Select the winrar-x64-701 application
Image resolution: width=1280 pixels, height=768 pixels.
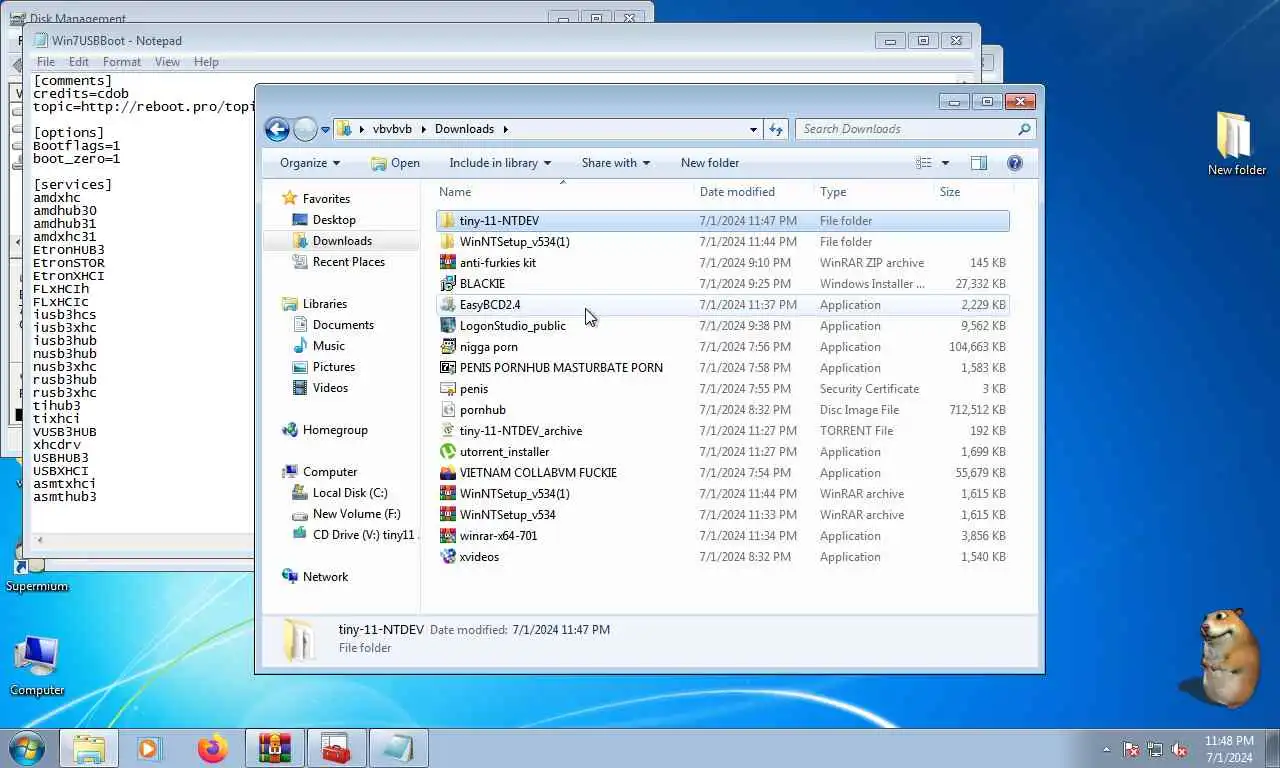tap(723, 536)
